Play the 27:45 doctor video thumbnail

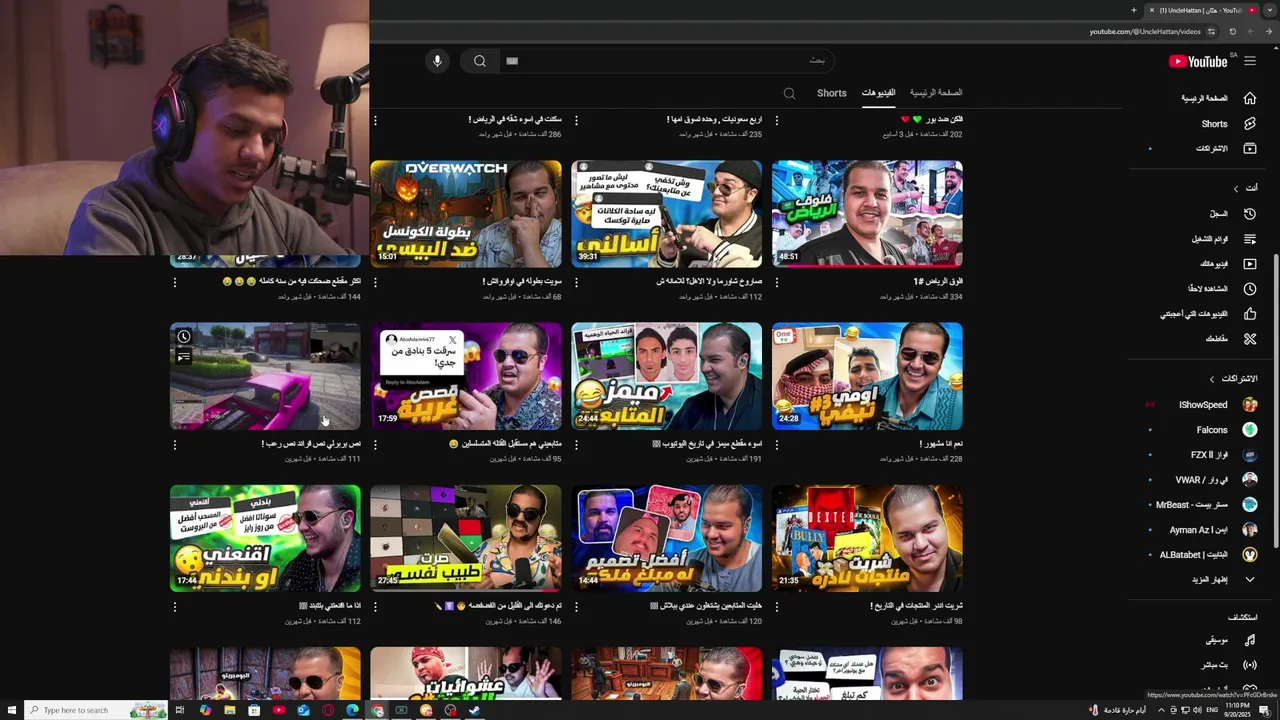(x=466, y=538)
